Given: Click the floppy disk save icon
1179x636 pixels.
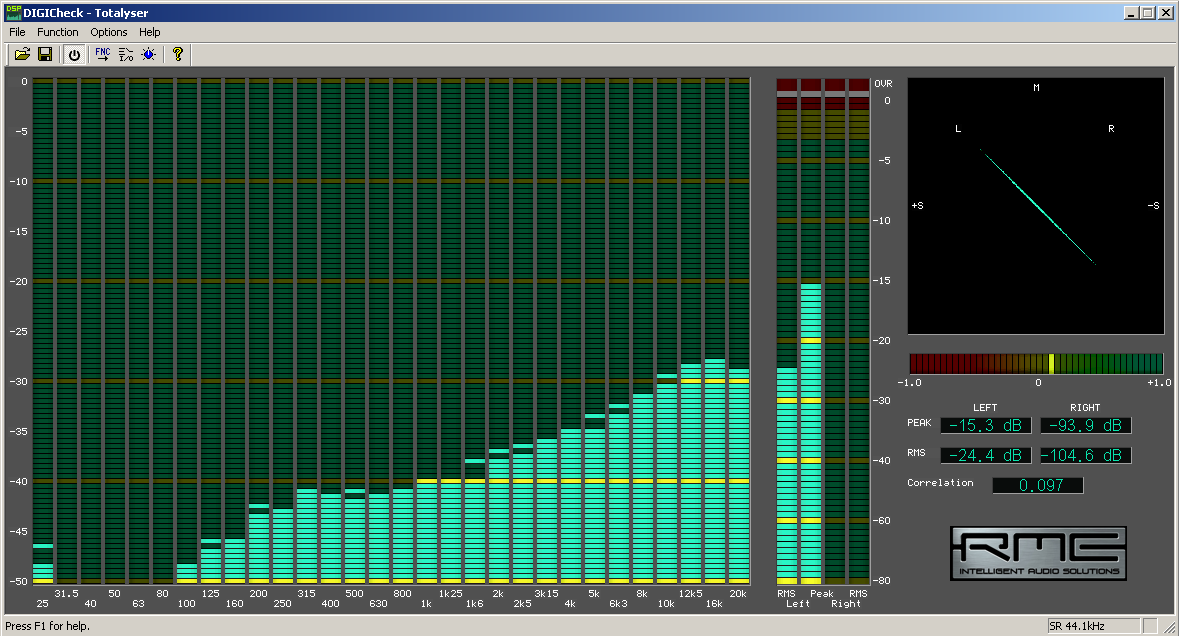Looking at the screenshot, I should pos(45,54).
